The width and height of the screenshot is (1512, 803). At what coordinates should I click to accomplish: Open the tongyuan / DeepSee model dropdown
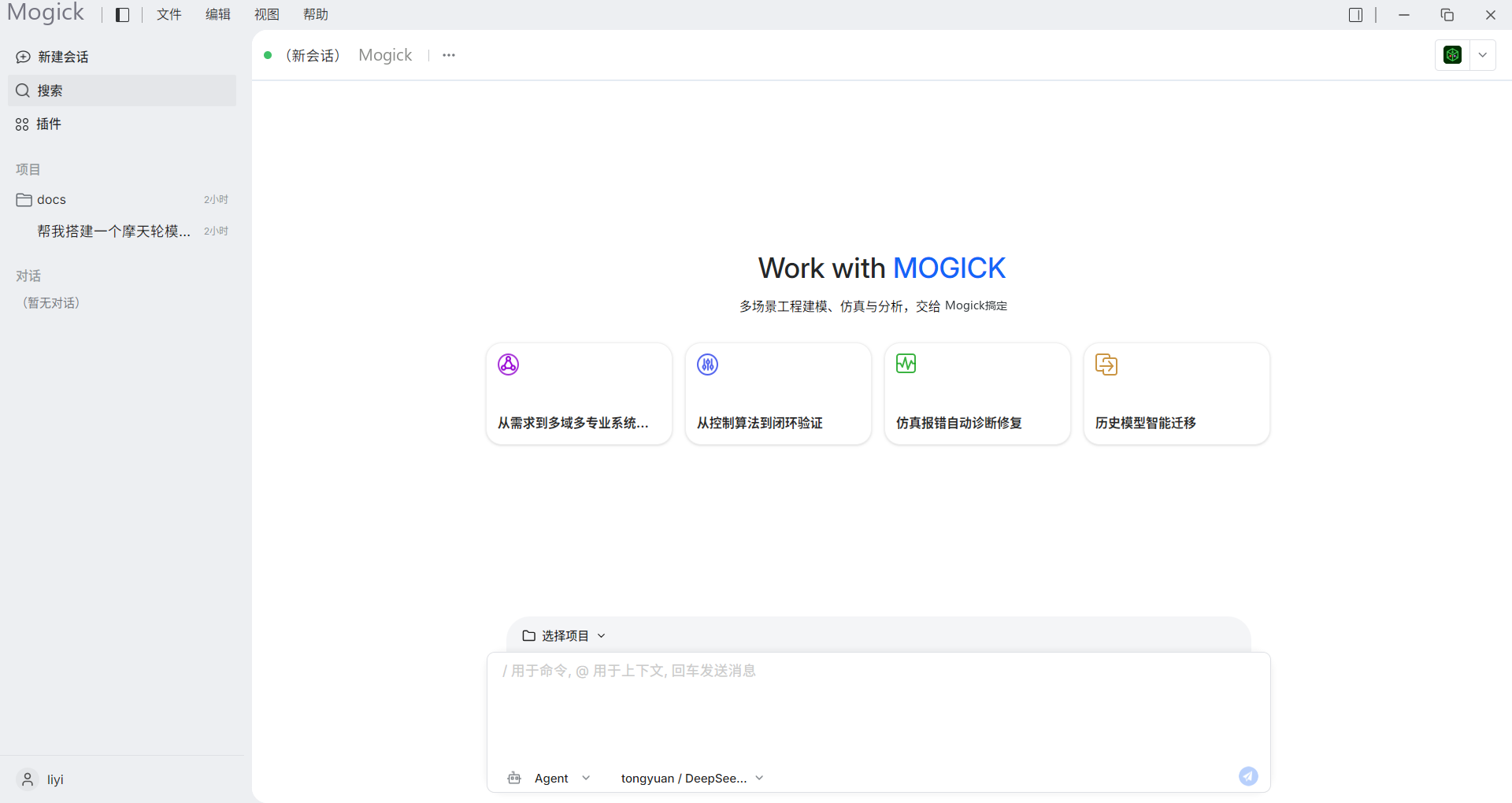pos(692,779)
